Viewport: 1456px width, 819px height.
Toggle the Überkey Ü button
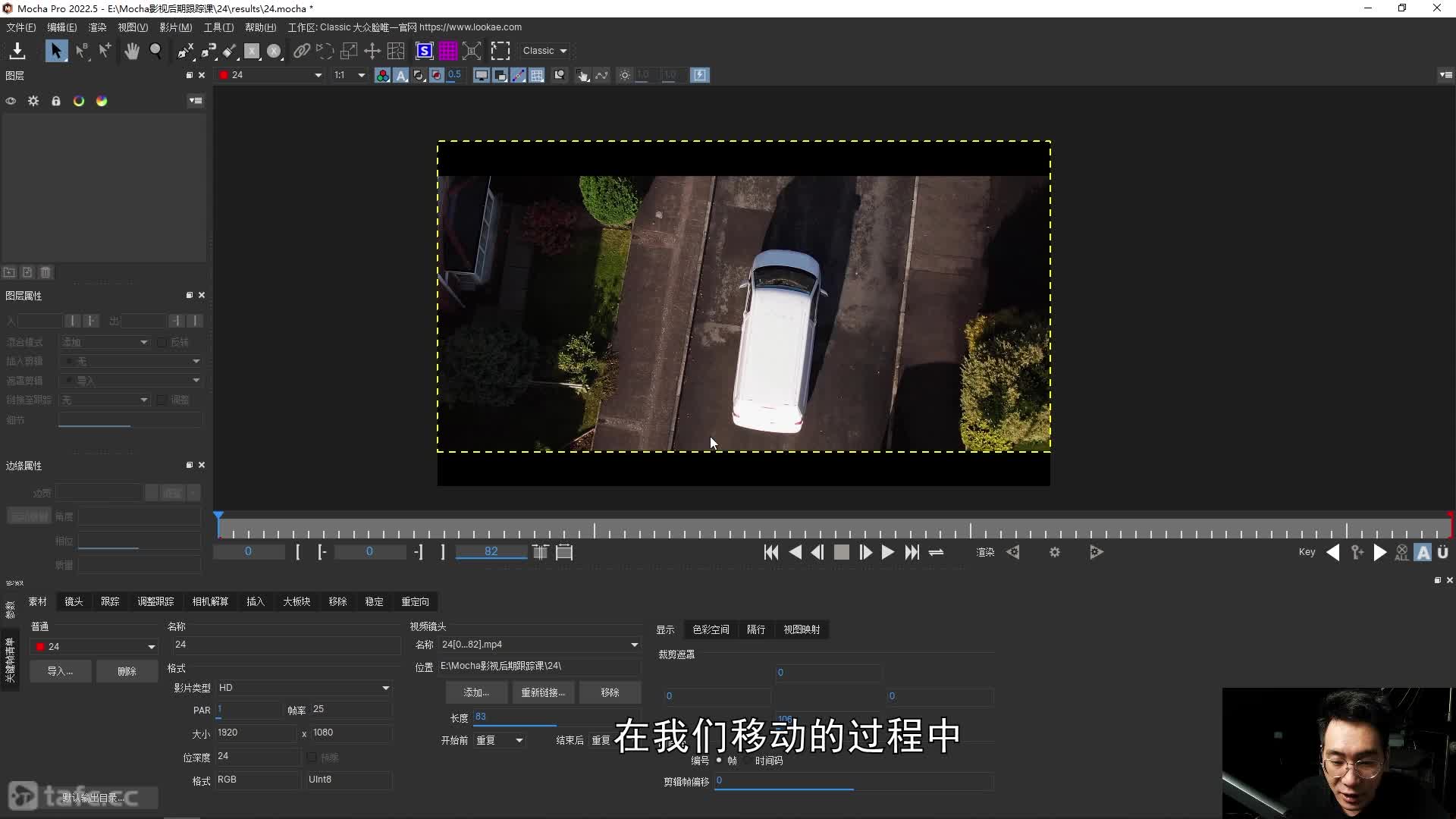tap(1443, 553)
